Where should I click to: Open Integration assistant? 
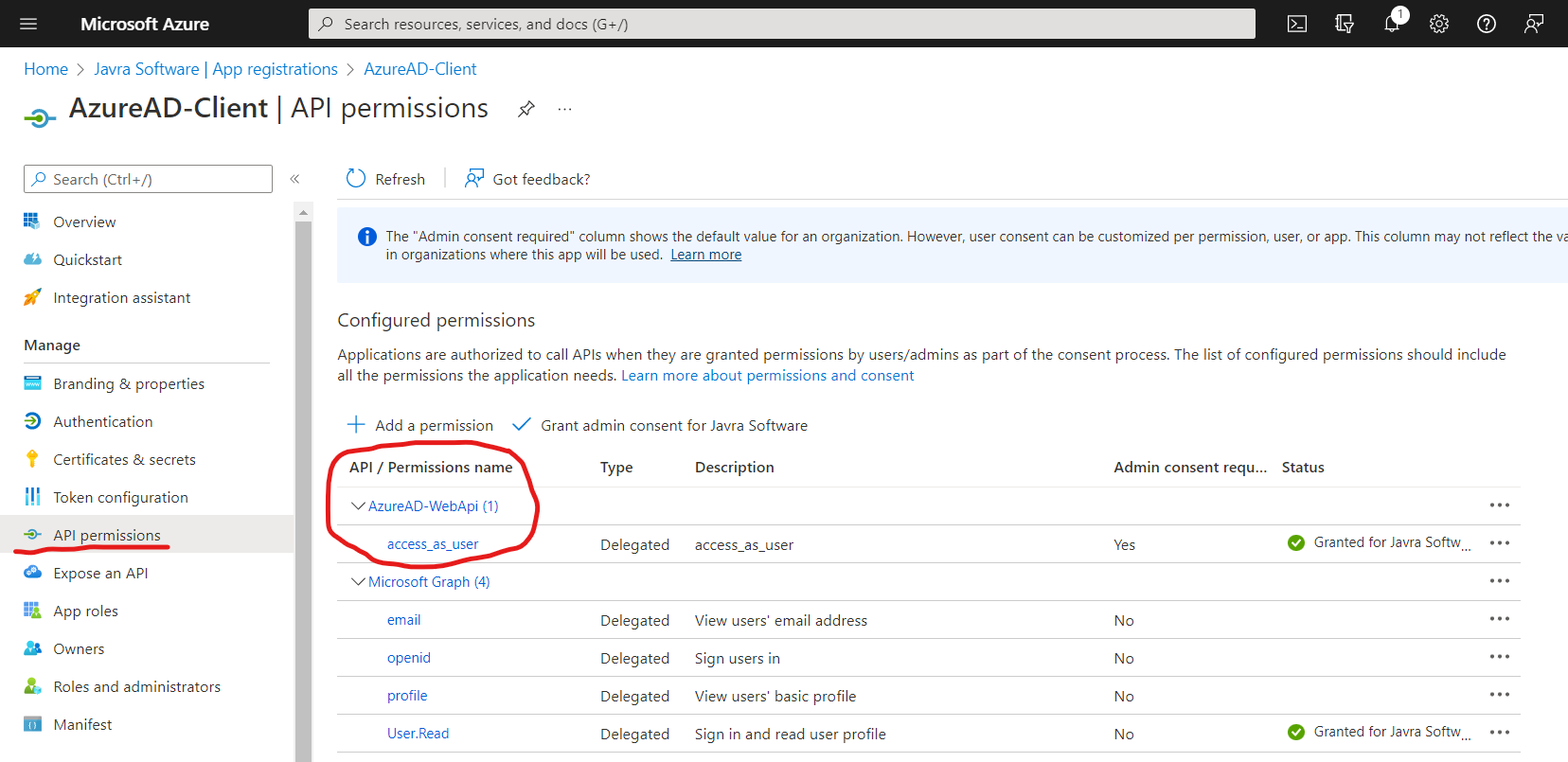pyautogui.click(x=121, y=297)
